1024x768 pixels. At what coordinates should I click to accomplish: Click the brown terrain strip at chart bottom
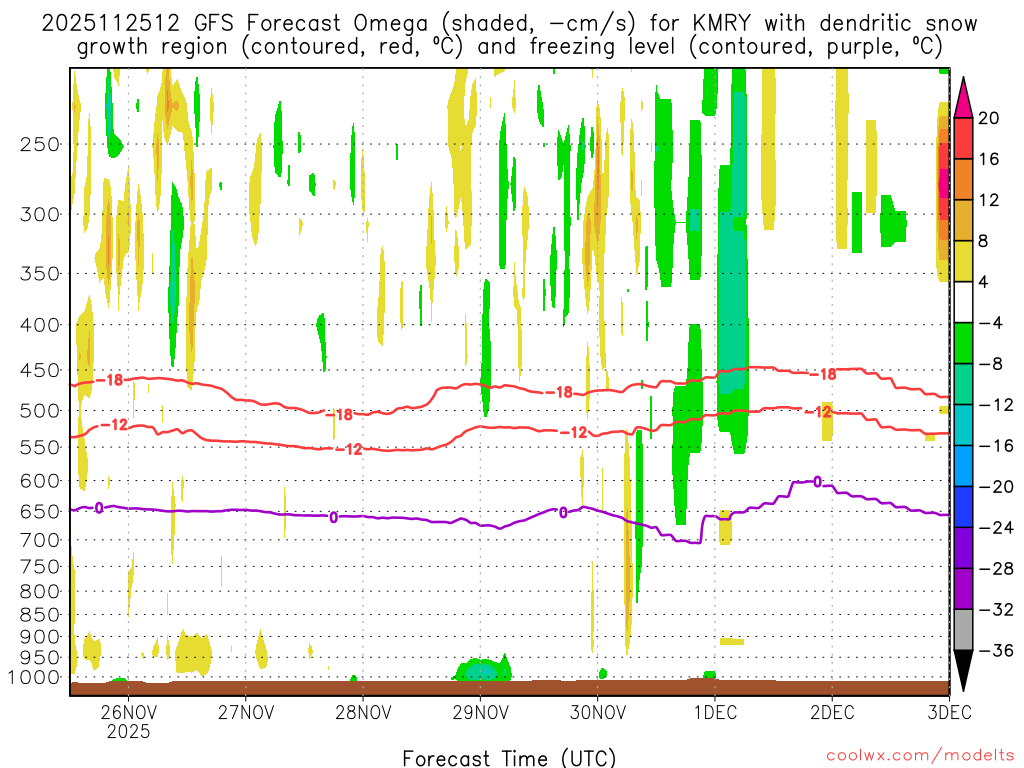pos(509,687)
